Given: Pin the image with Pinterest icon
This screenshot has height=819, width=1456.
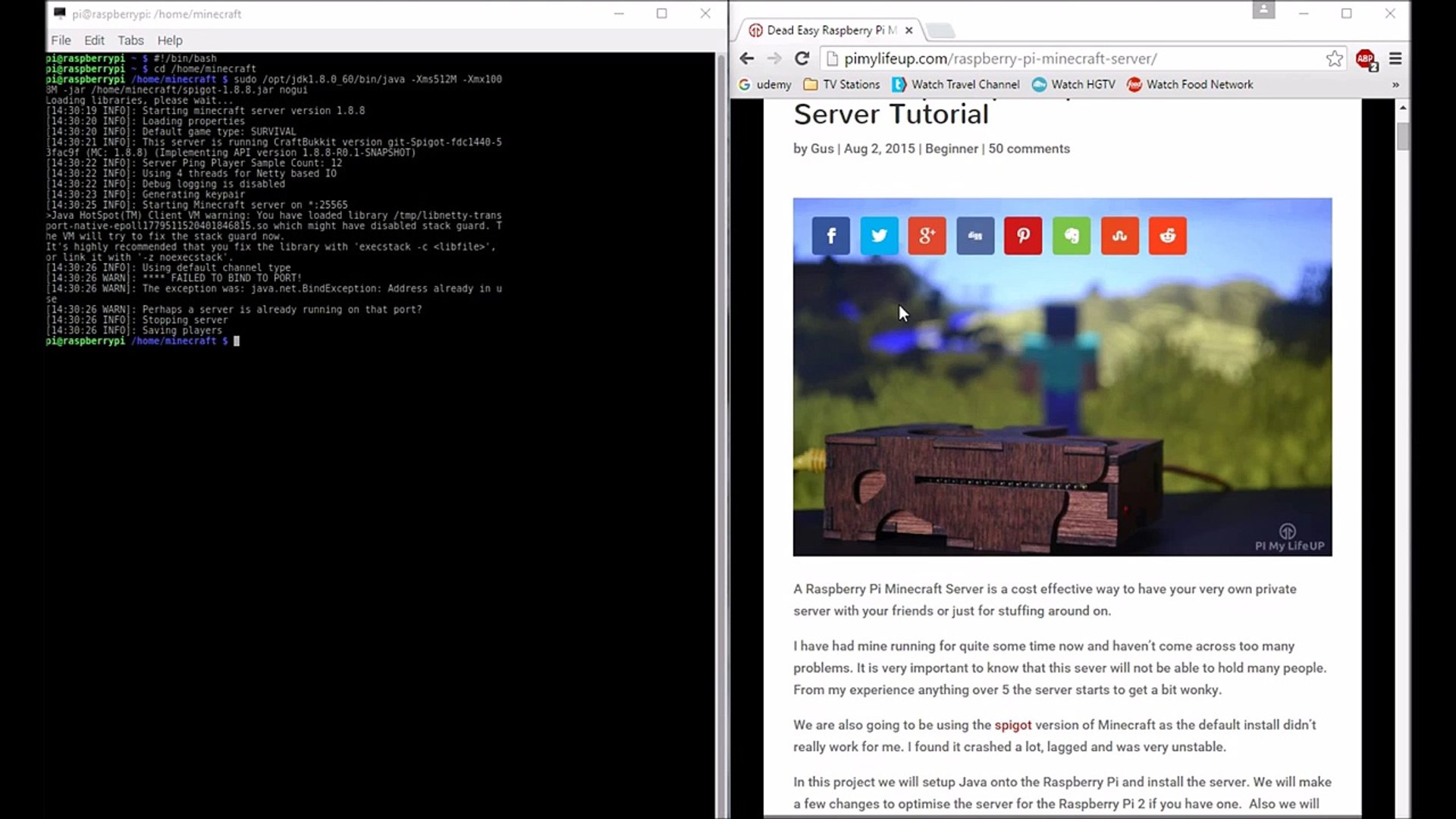Looking at the screenshot, I should click(x=1023, y=236).
